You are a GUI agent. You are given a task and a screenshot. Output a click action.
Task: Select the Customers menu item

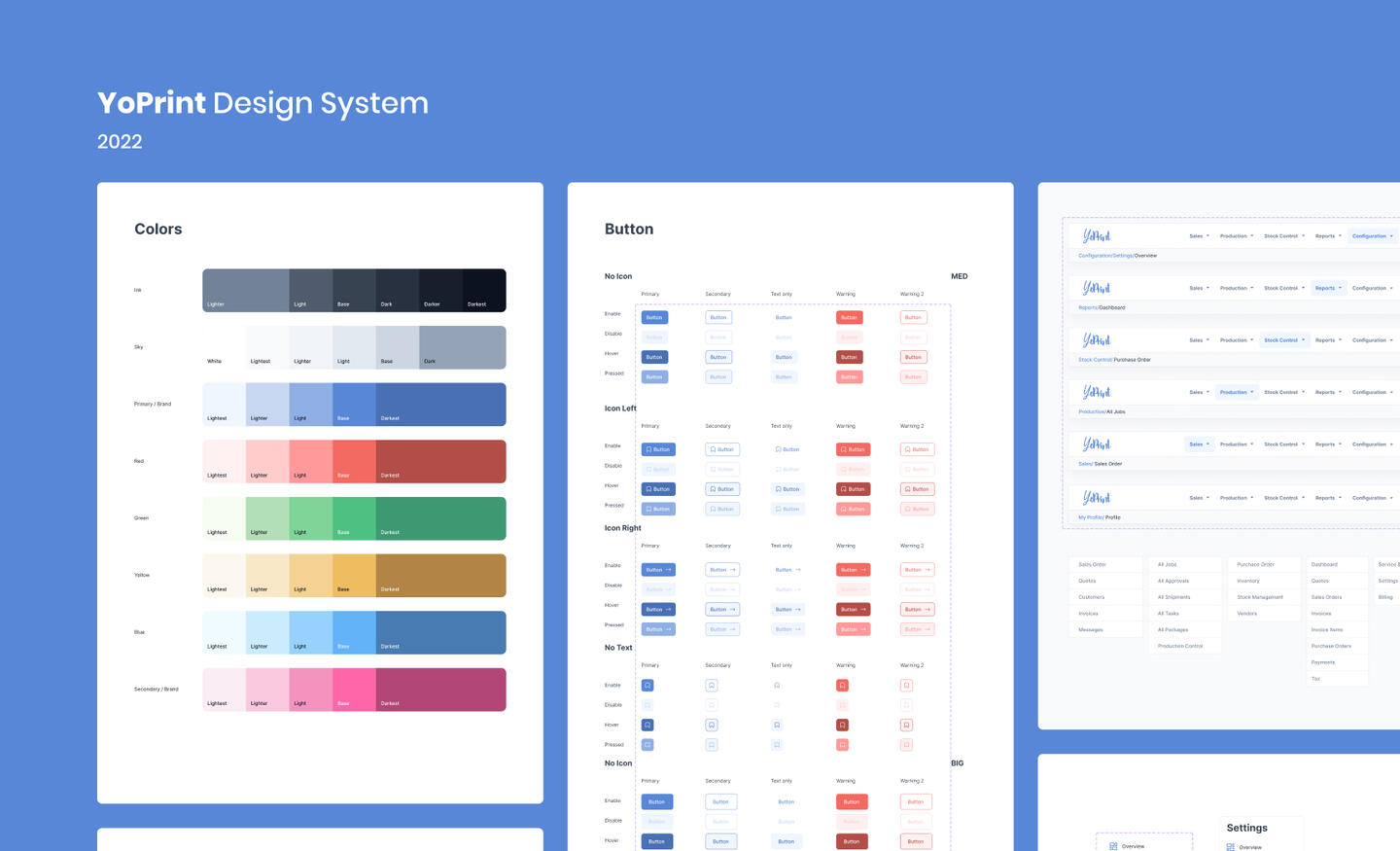[1106, 597]
